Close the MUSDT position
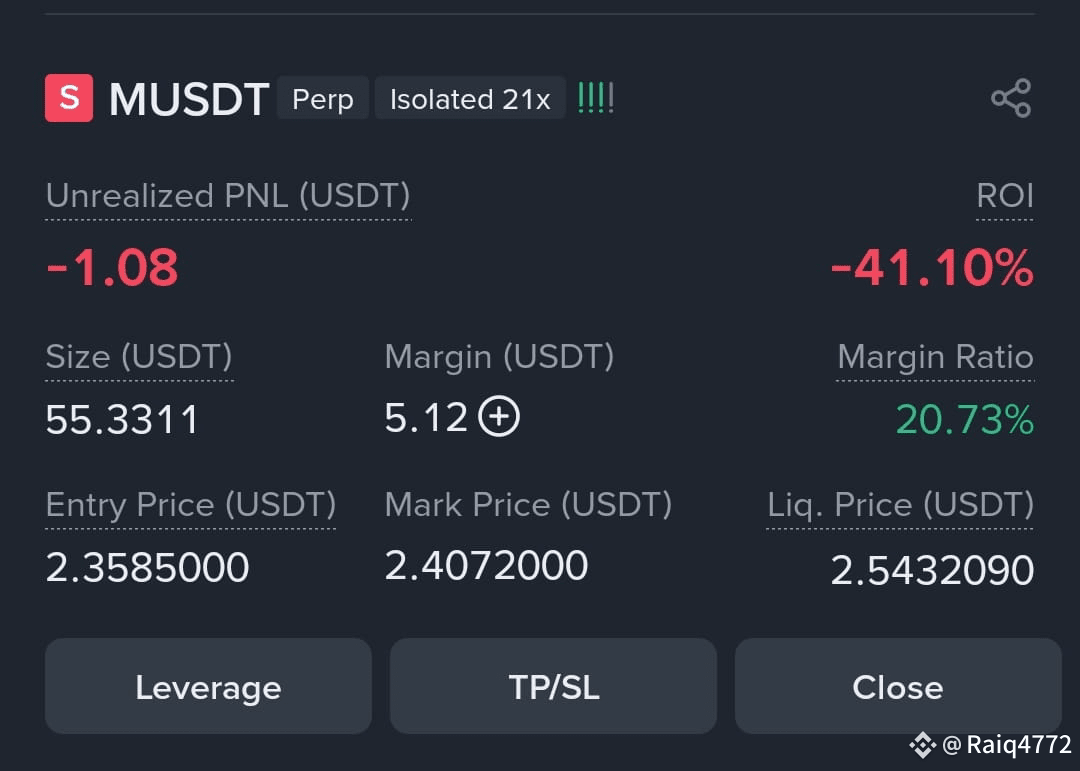This screenshot has width=1080, height=771. point(898,686)
